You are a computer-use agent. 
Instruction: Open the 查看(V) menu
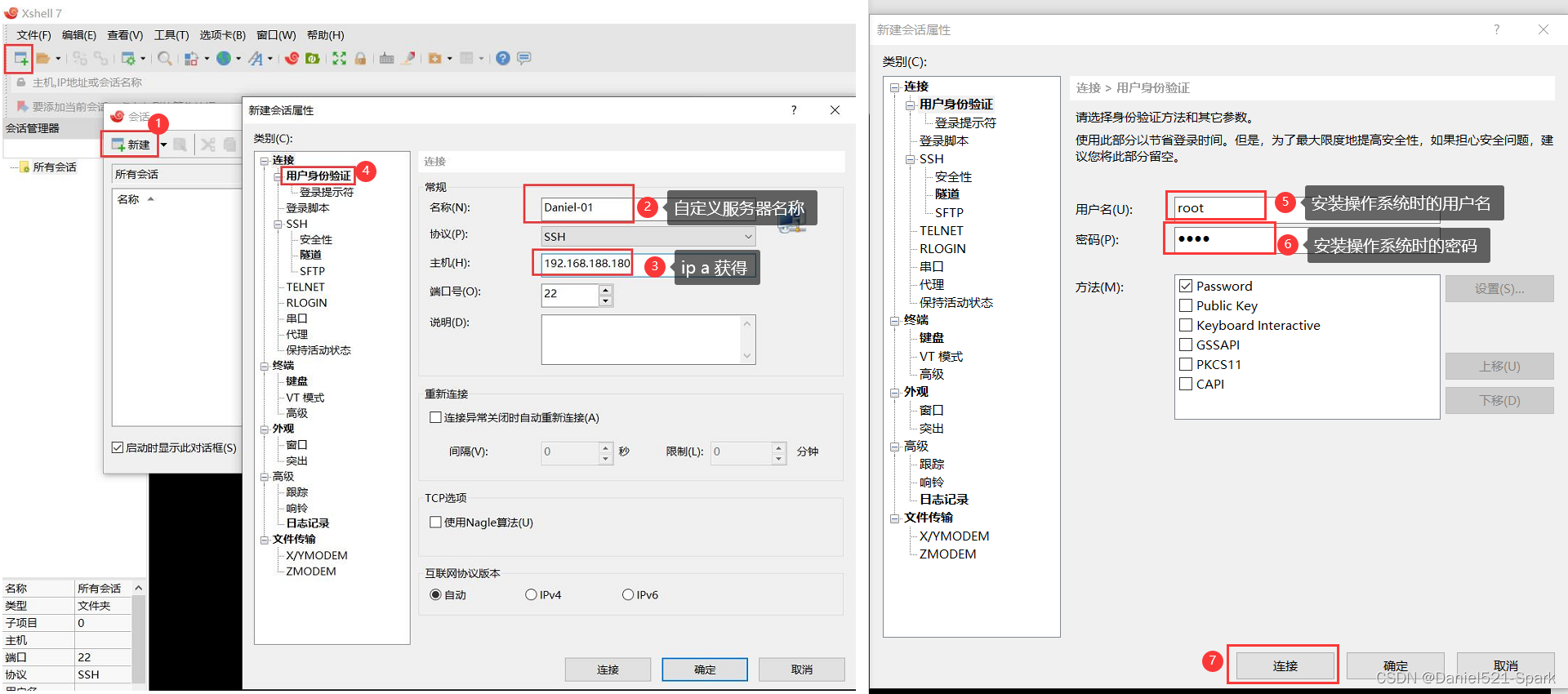[125, 35]
